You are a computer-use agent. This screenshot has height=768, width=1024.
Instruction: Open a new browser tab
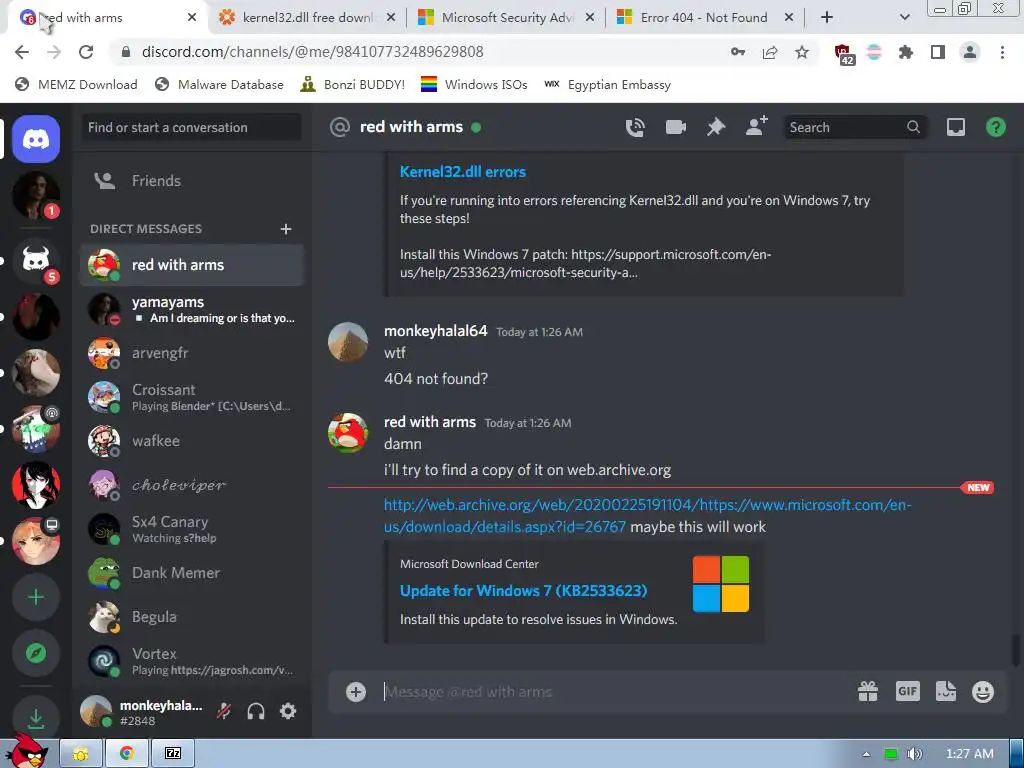click(827, 18)
